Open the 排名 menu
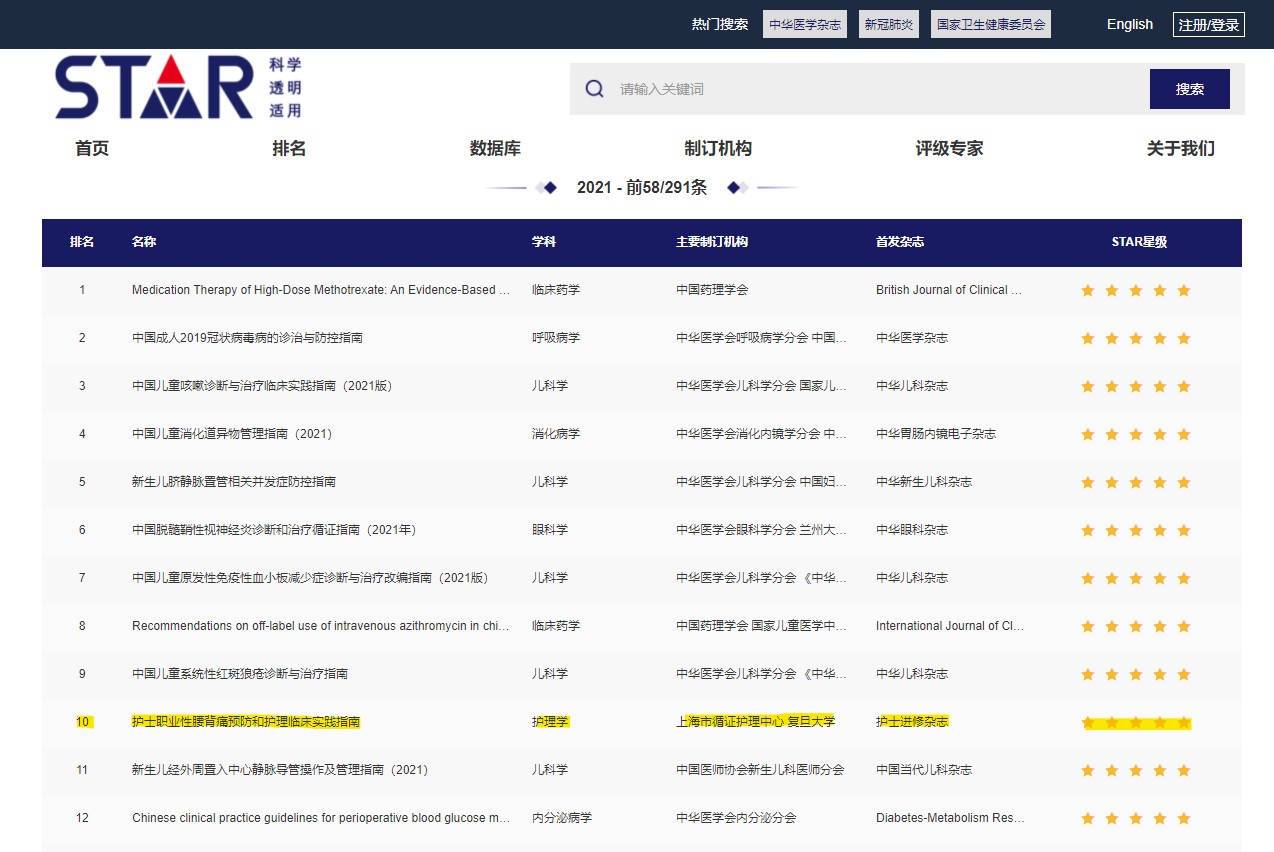Screen dimensions: 1274x852 [x=288, y=148]
